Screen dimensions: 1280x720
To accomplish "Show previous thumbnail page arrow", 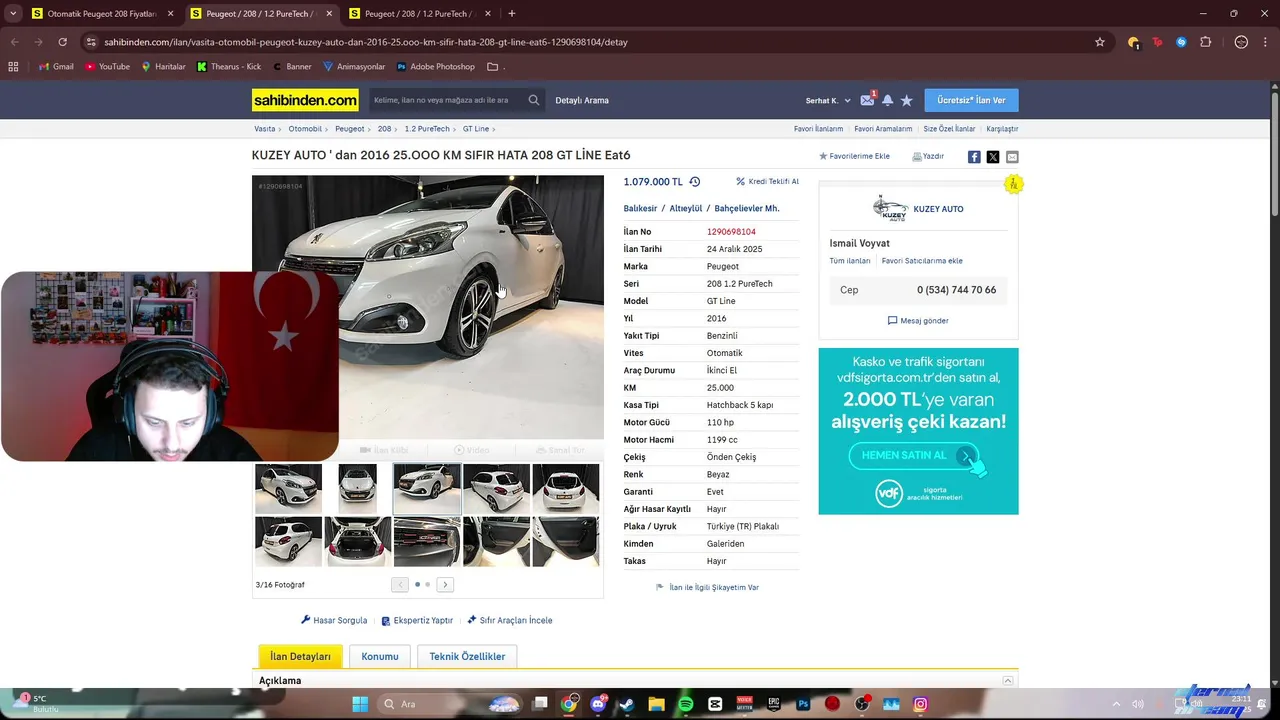I will (x=400, y=585).
